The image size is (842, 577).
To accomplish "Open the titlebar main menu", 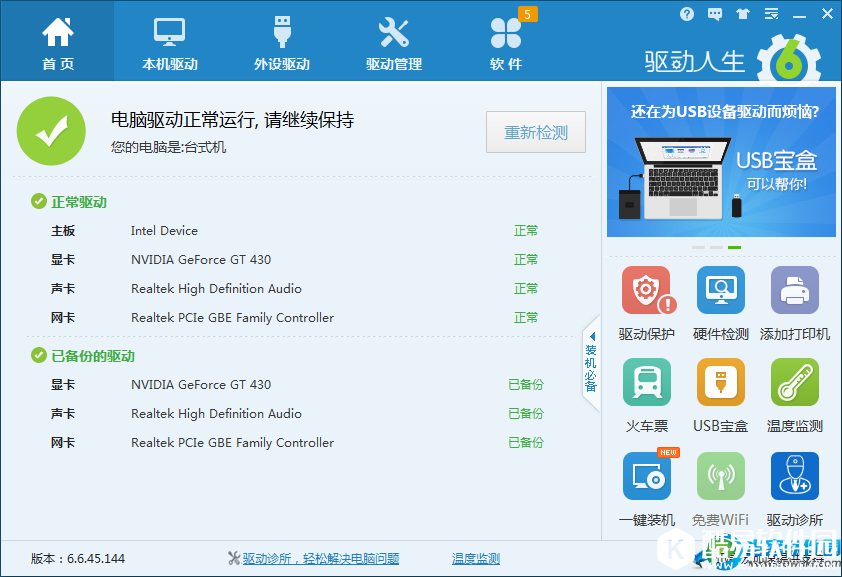I will click(x=770, y=14).
